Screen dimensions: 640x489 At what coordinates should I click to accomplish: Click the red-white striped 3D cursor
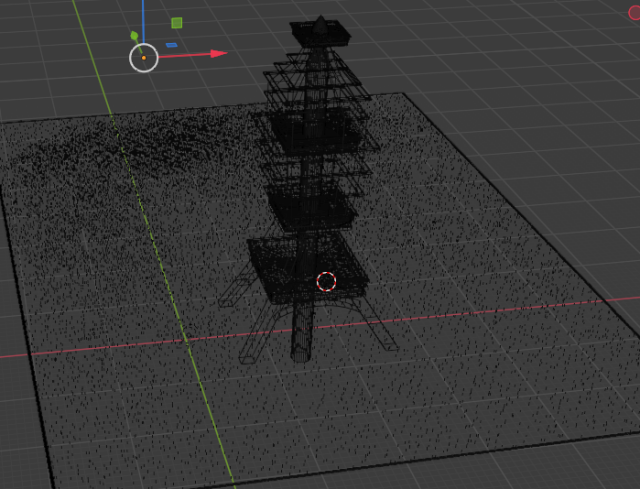[326, 281]
